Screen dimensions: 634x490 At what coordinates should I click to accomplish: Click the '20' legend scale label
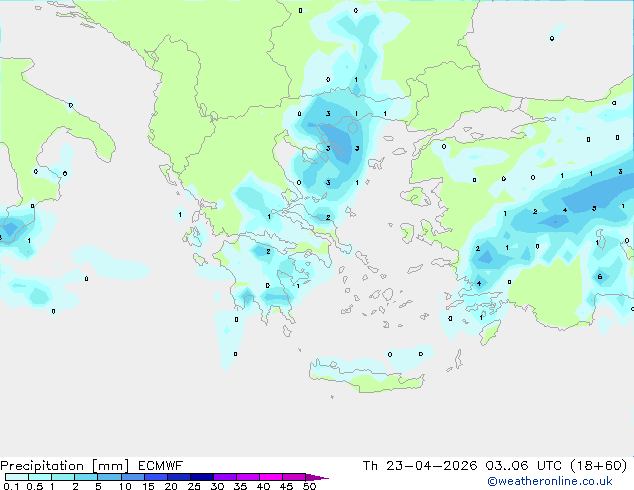171,486
